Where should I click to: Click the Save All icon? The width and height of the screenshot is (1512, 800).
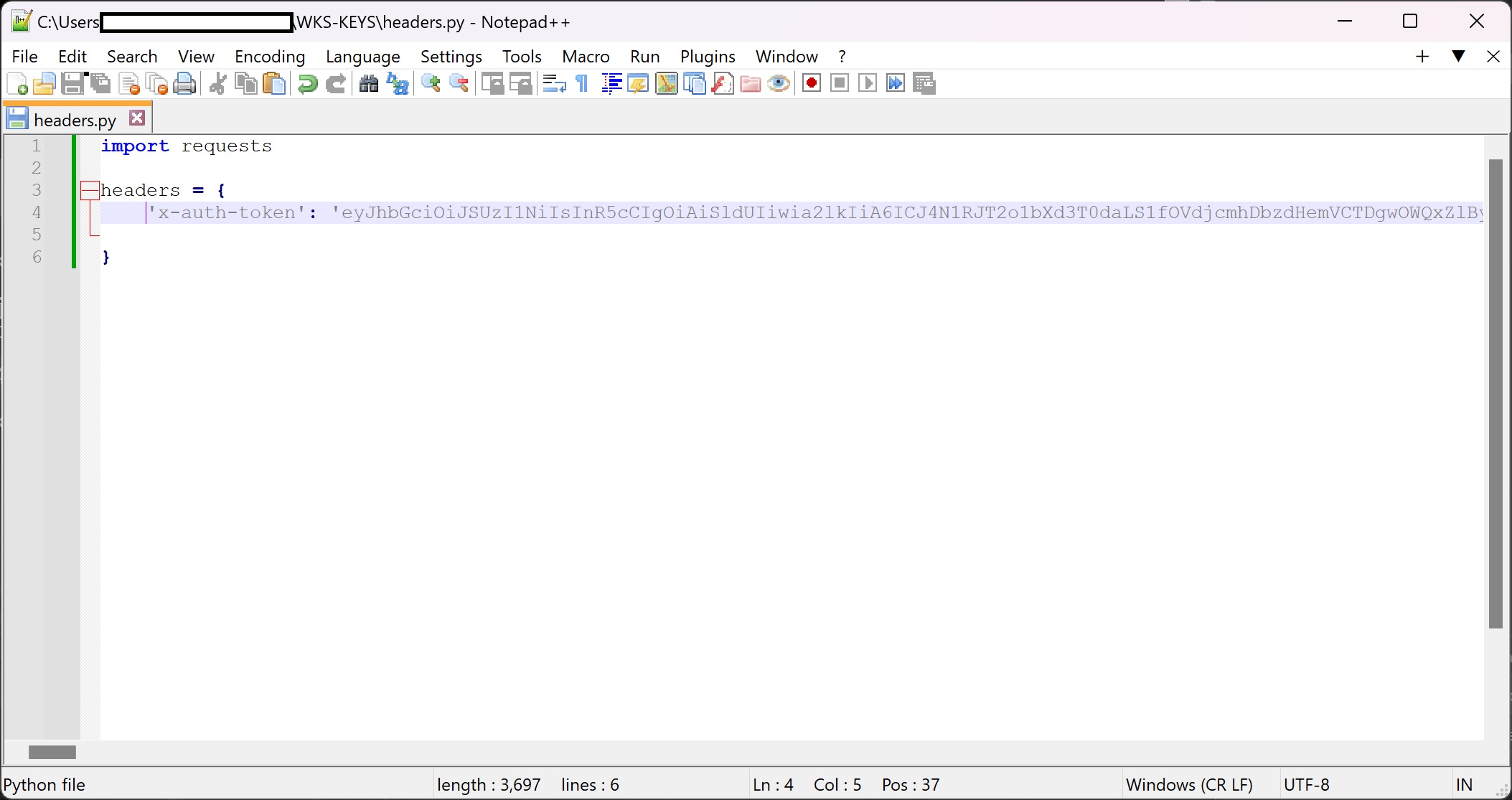[x=100, y=84]
